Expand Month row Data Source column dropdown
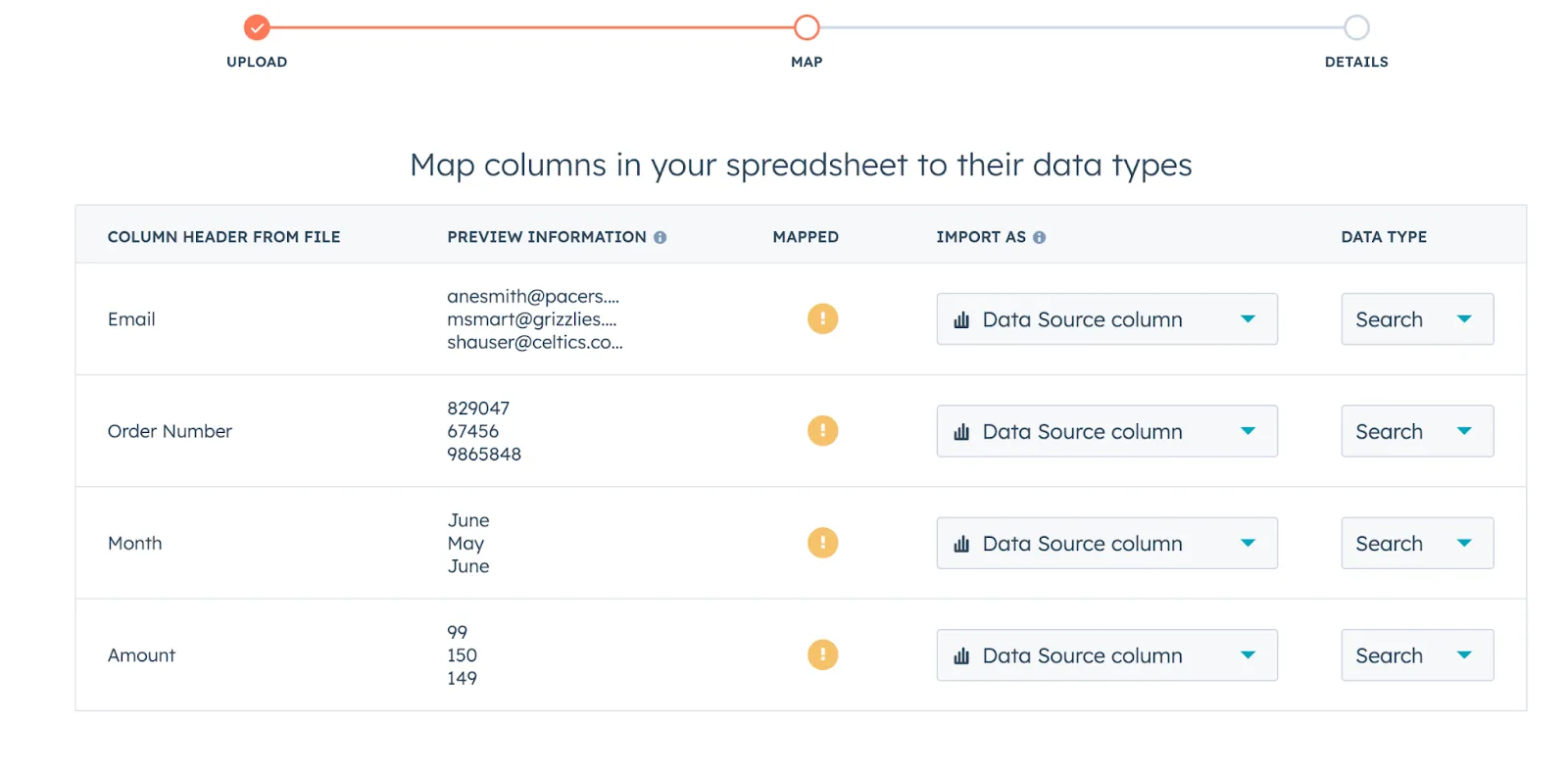This screenshot has height=772, width=1568. (1106, 544)
